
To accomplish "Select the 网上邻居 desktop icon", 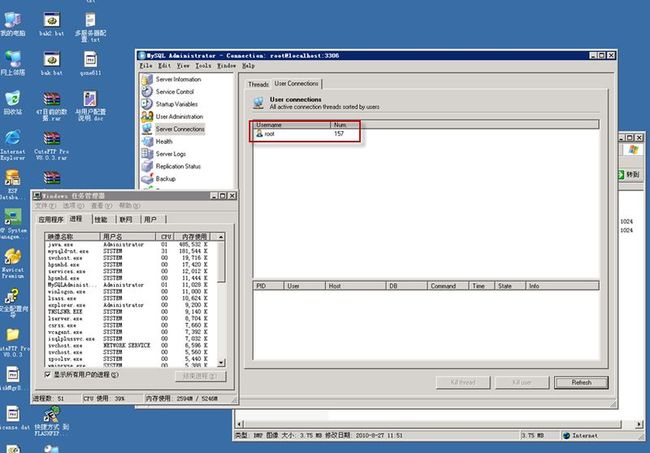I will (x=12, y=63).
